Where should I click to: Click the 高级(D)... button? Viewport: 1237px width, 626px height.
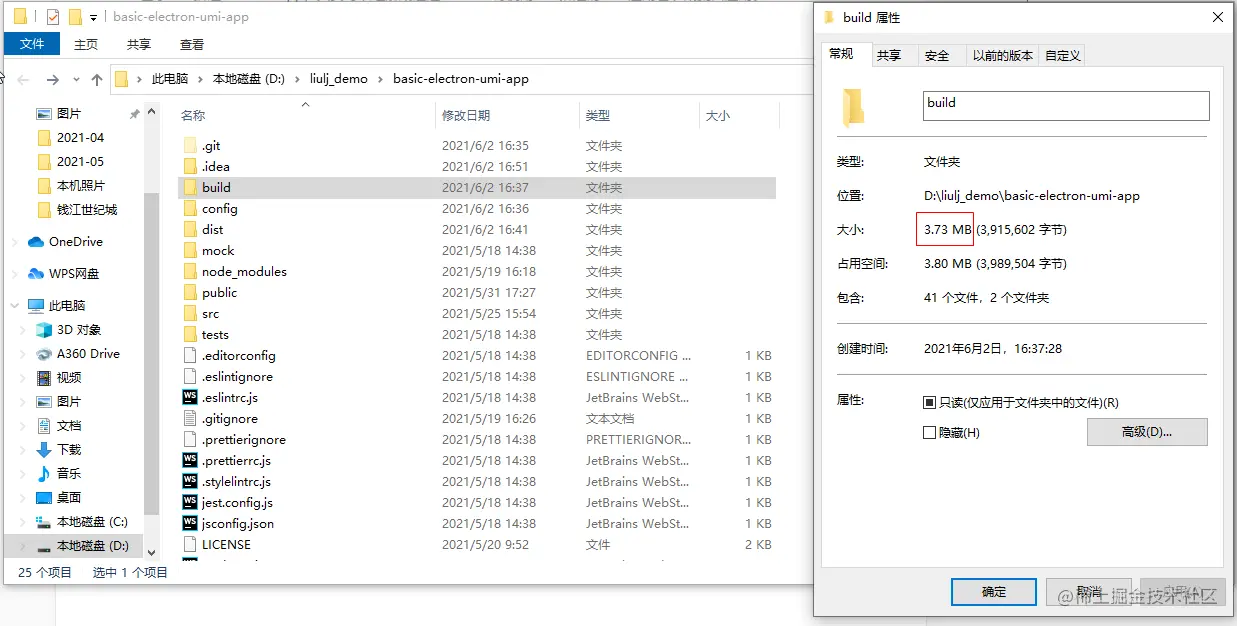coord(1147,432)
